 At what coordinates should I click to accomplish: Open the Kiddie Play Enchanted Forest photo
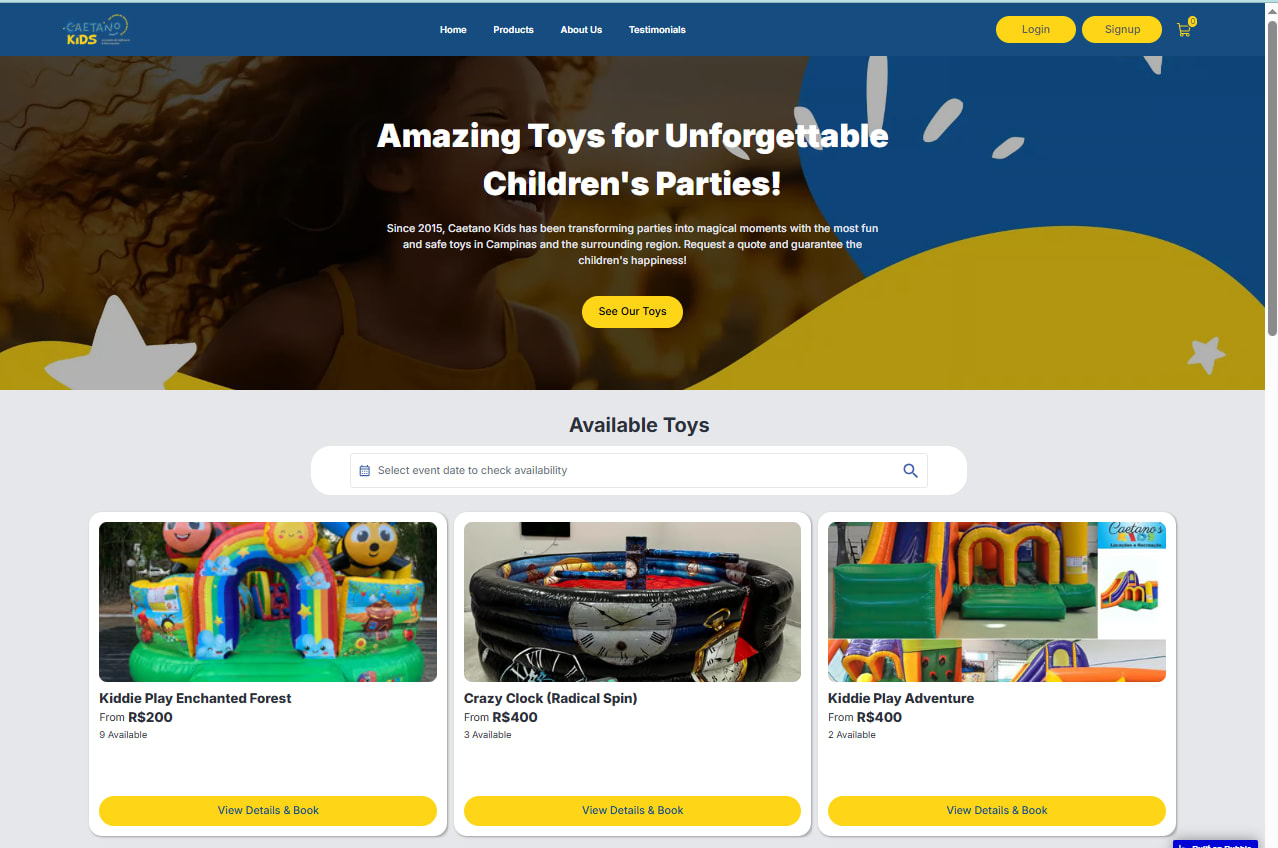coord(268,602)
